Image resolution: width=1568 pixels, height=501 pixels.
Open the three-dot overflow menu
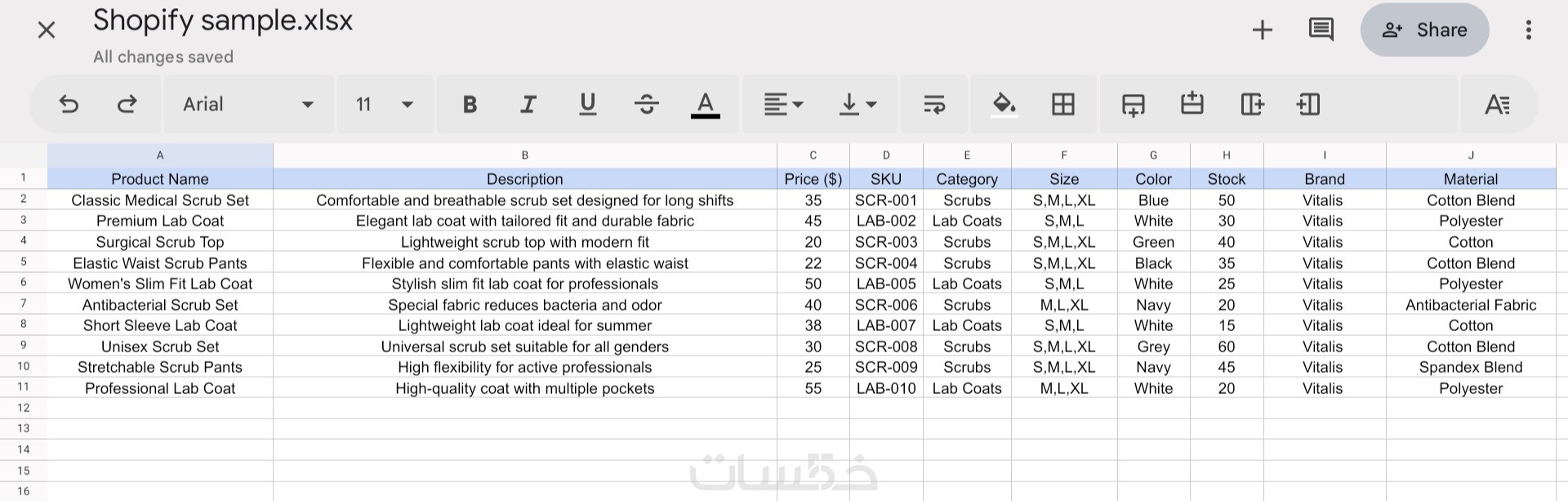pos(1528,30)
